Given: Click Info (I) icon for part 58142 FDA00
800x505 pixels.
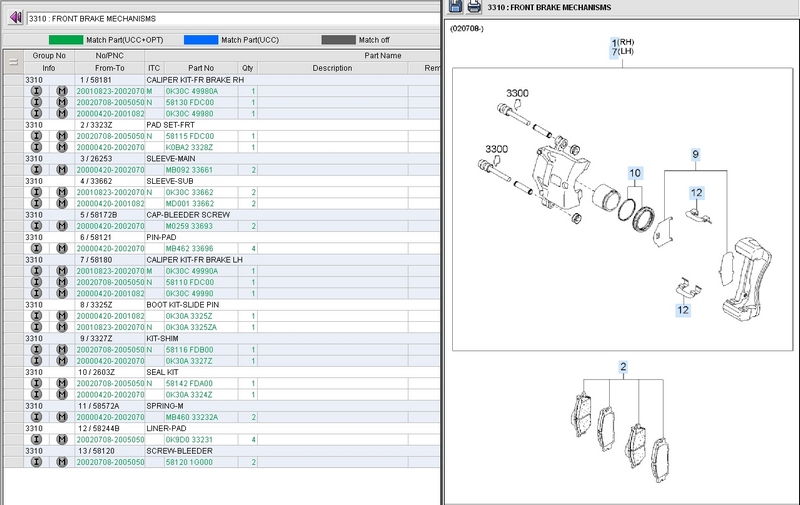Looking at the screenshot, I should point(36,383).
